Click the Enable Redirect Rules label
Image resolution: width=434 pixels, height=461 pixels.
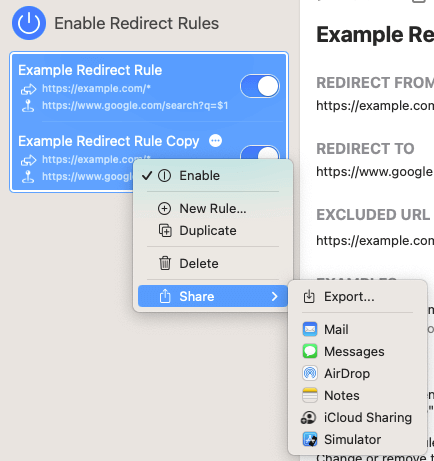137,23
